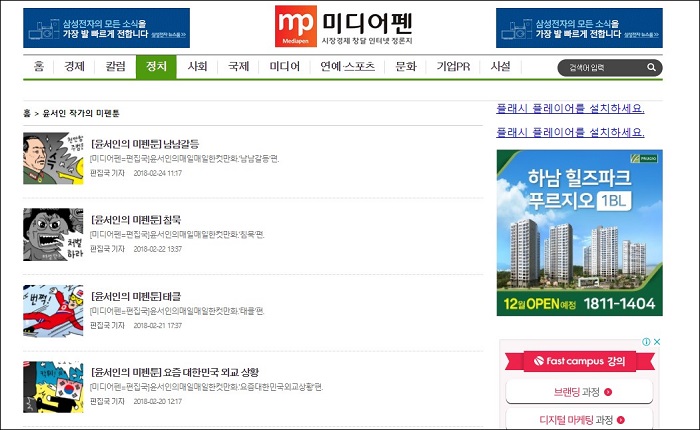
Task: Click the 브랜딩 과정 button
Action: [579, 392]
